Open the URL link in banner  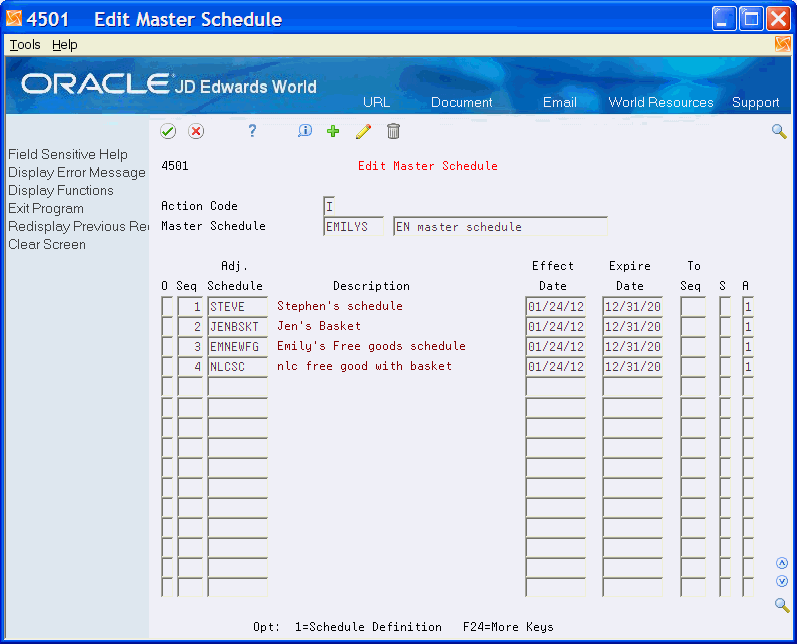(x=376, y=102)
